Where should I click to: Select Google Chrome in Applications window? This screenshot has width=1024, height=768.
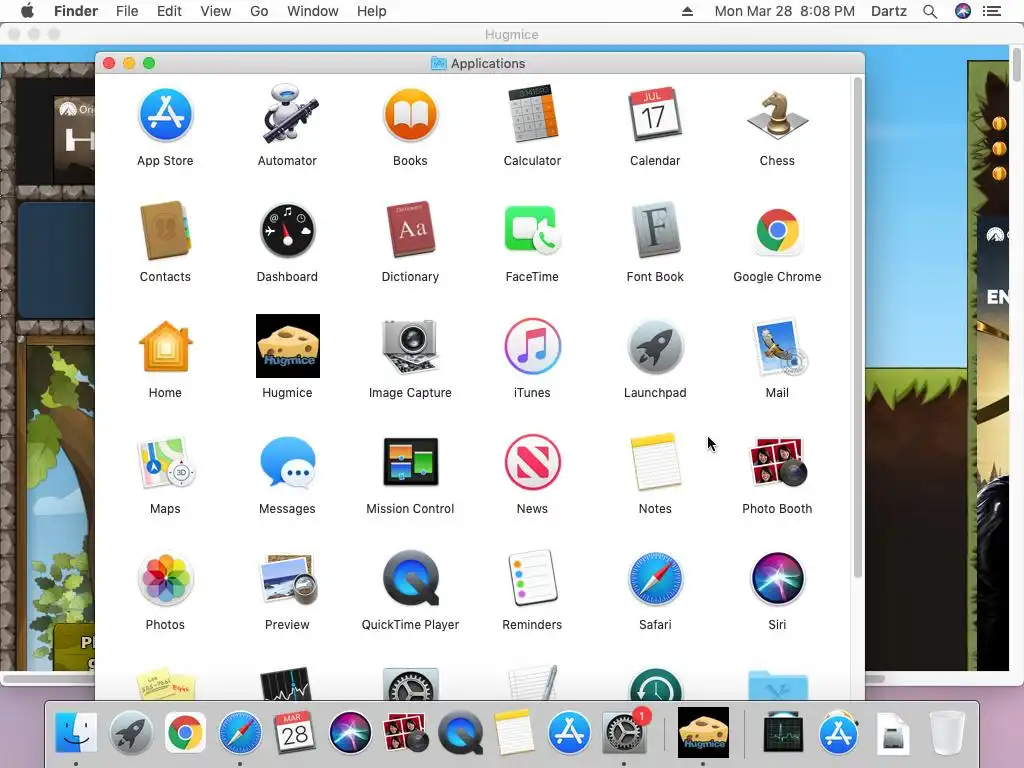(x=777, y=231)
